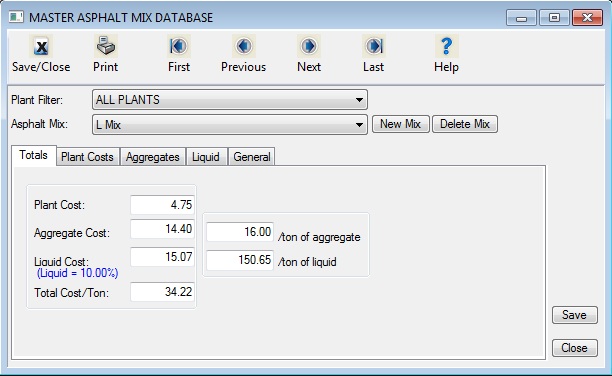Click the 'Asphalt Mix:' label

point(39,124)
